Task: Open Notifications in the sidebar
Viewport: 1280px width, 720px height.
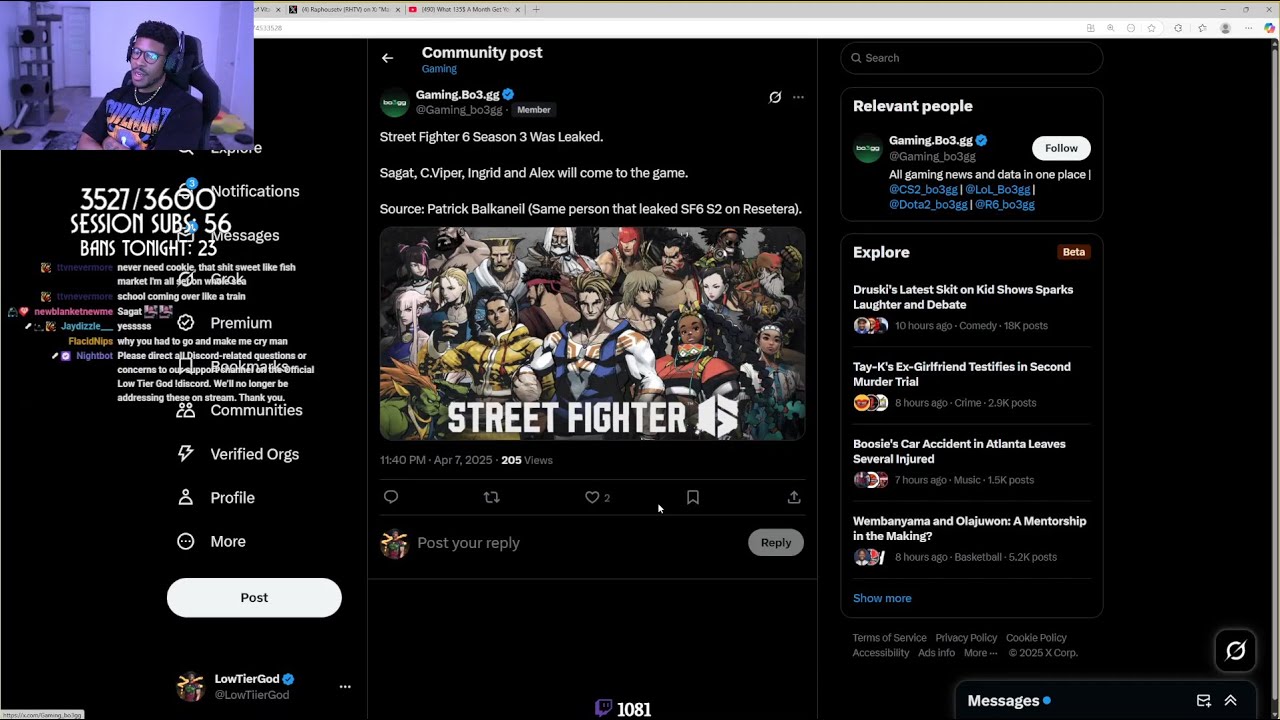Action: tap(255, 191)
